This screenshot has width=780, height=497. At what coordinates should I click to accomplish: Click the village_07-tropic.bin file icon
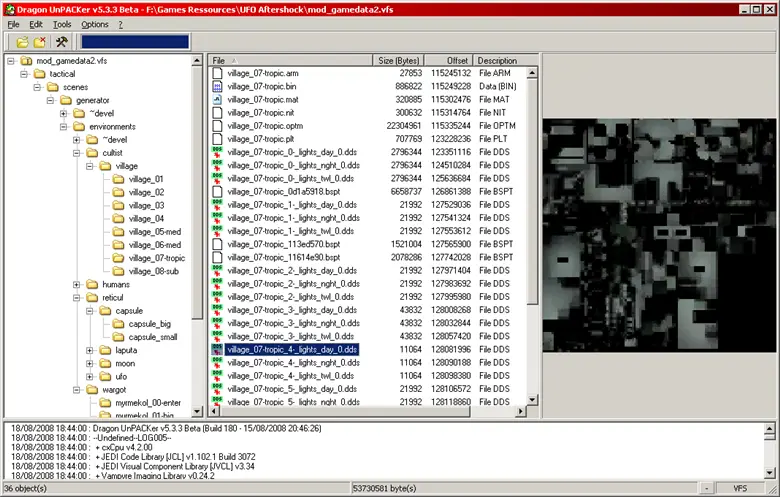pyautogui.click(x=218, y=87)
